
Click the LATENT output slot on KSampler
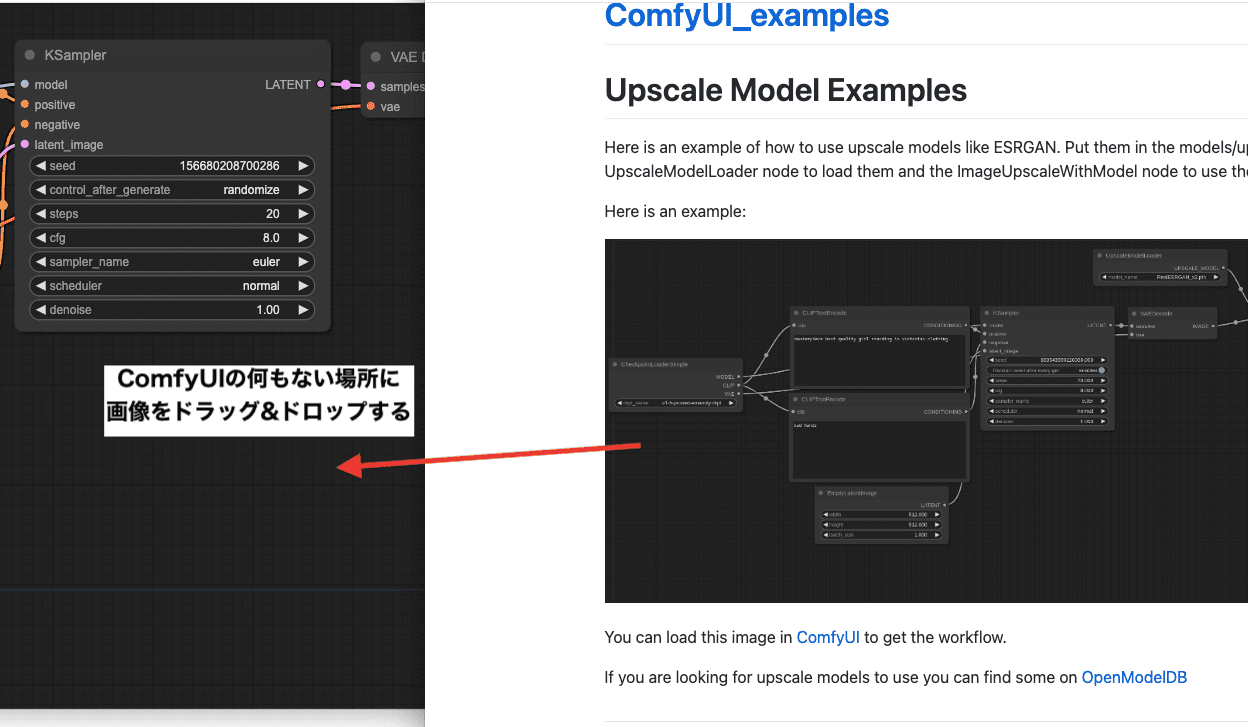click(320, 85)
